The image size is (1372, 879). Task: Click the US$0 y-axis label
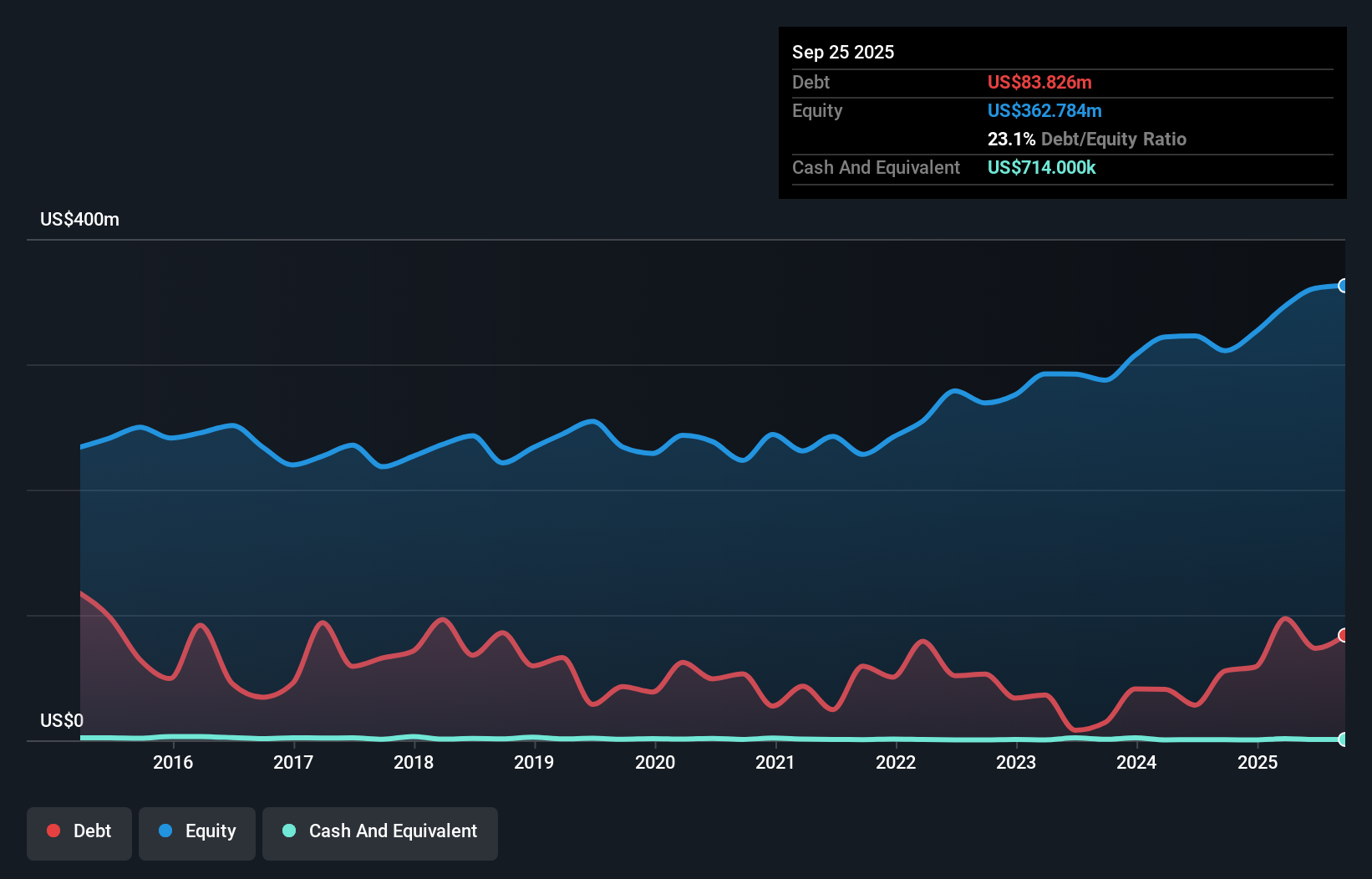coord(62,720)
